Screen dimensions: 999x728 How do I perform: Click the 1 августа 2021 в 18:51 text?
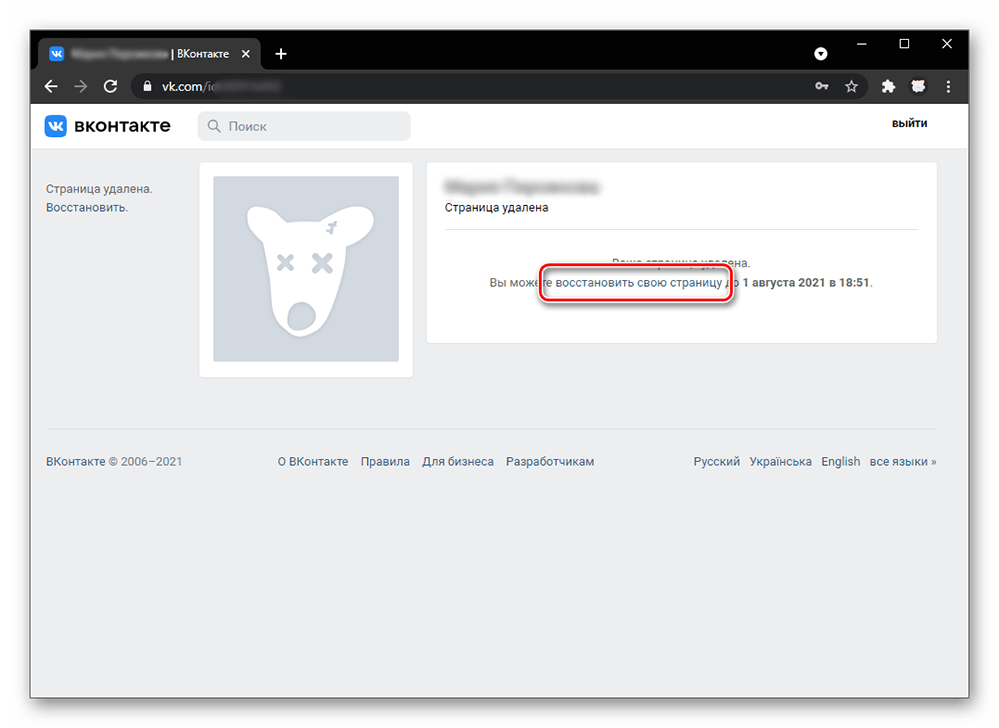click(x=806, y=282)
